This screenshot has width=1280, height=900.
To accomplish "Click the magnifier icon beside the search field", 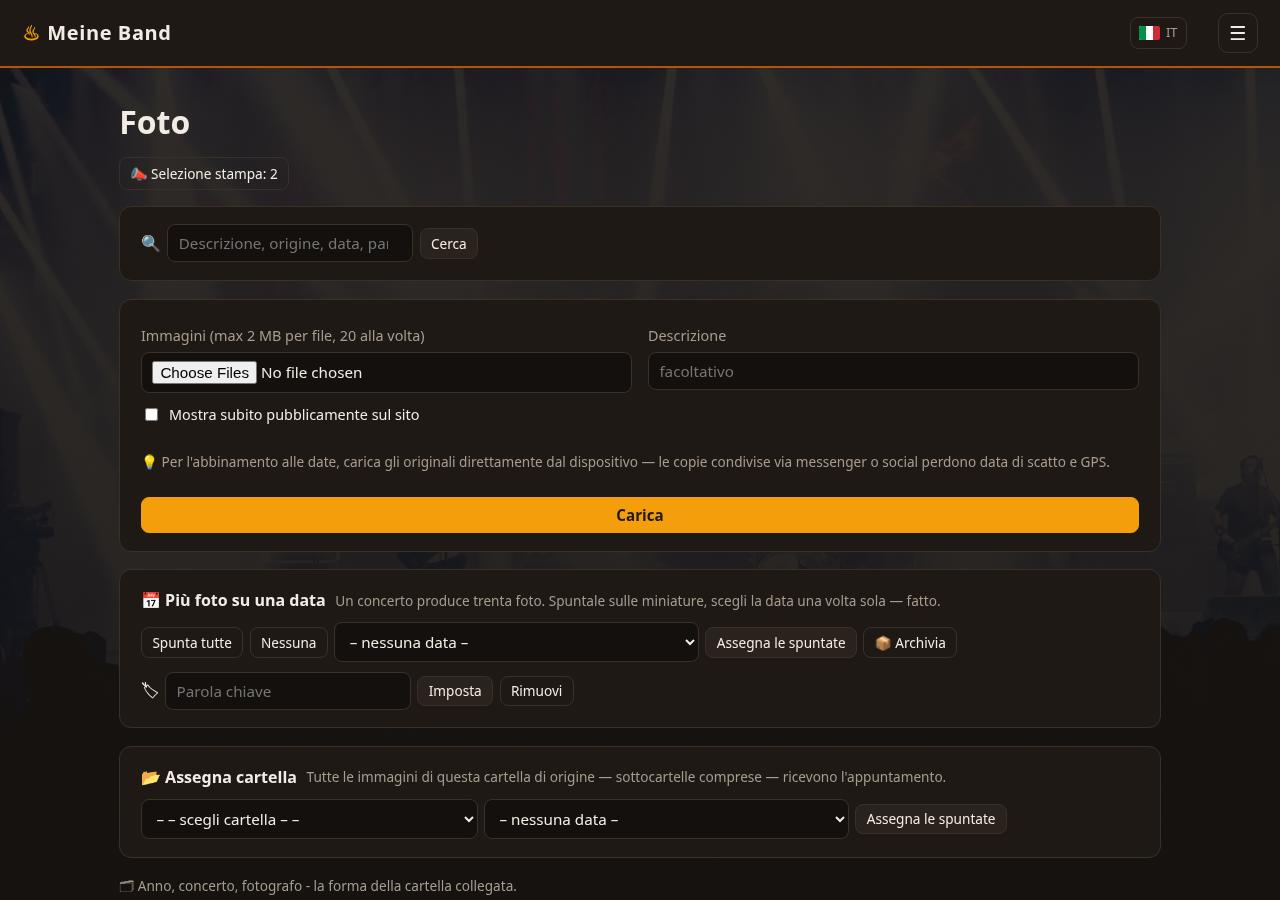I will pyautogui.click(x=150, y=243).
